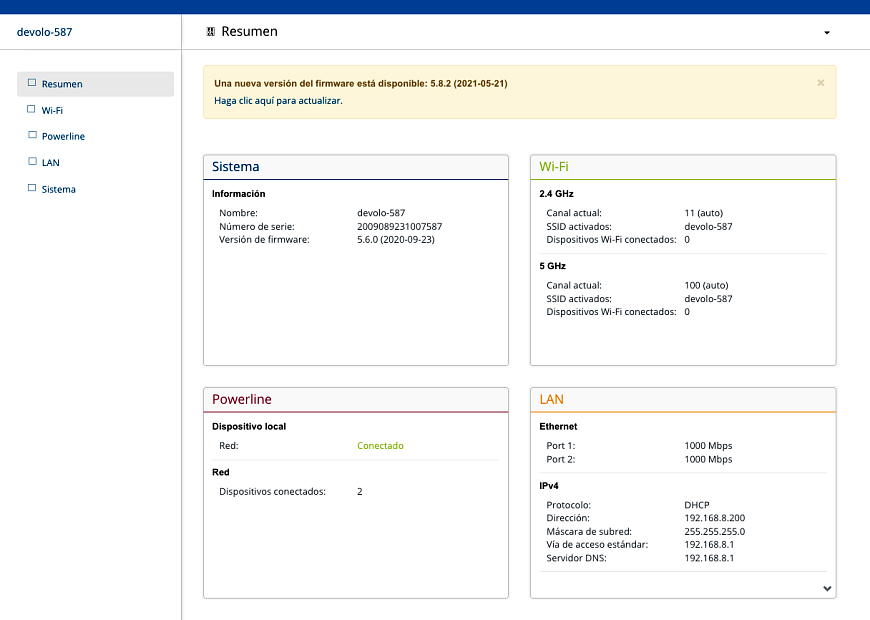
Task: Click the Versión de firmware label
Action: pyautogui.click(x=264, y=240)
